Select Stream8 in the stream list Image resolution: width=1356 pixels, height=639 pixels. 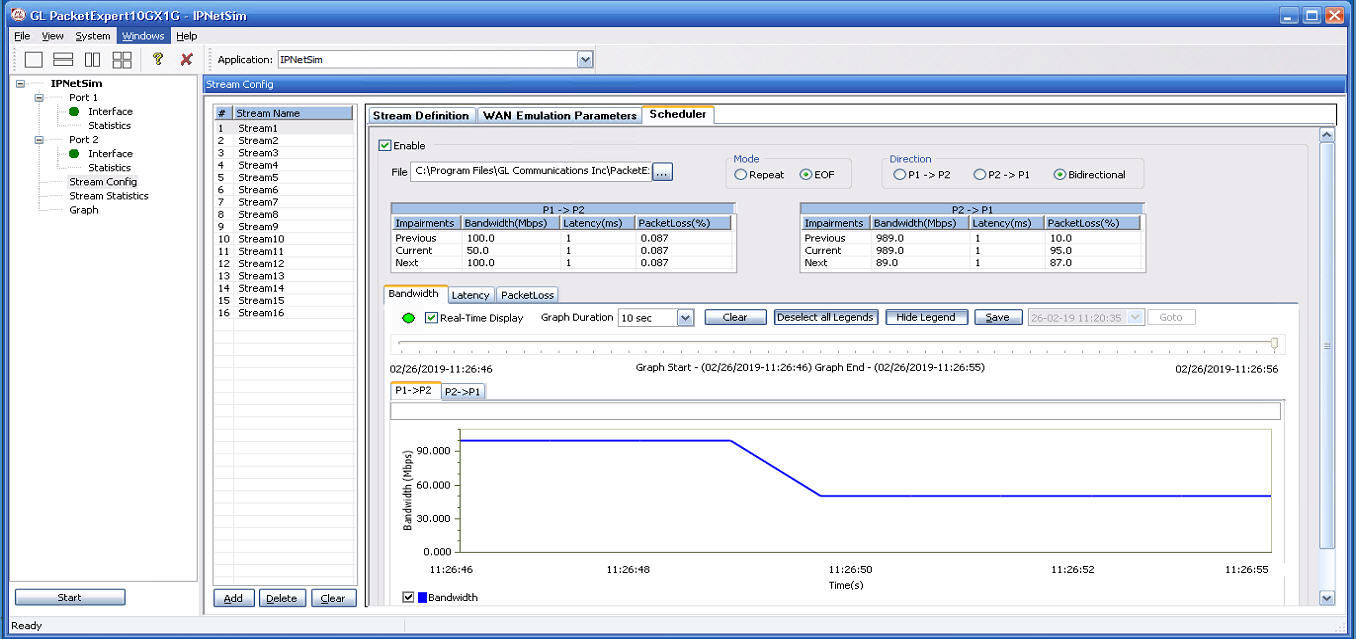(x=284, y=214)
